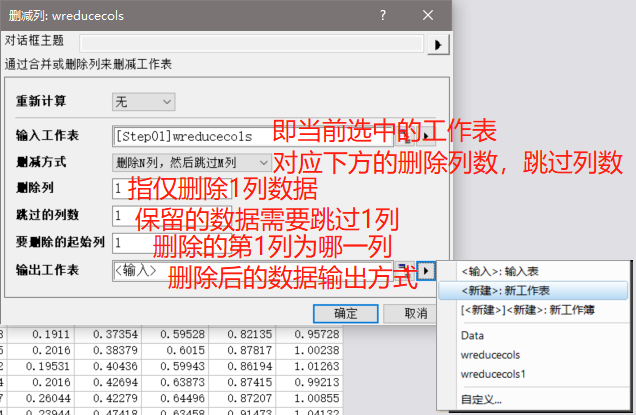This screenshot has height=415, width=636.
Task: Click input worksheet range selector icon
Action: click(x=405, y=136)
